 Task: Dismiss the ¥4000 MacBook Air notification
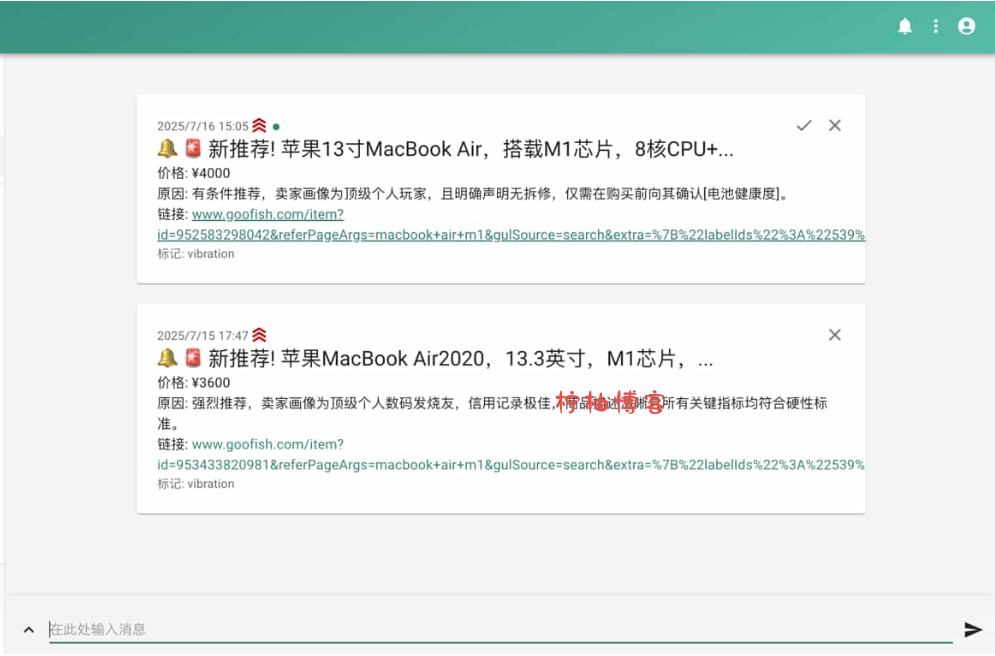pyautogui.click(x=835, y=125)
